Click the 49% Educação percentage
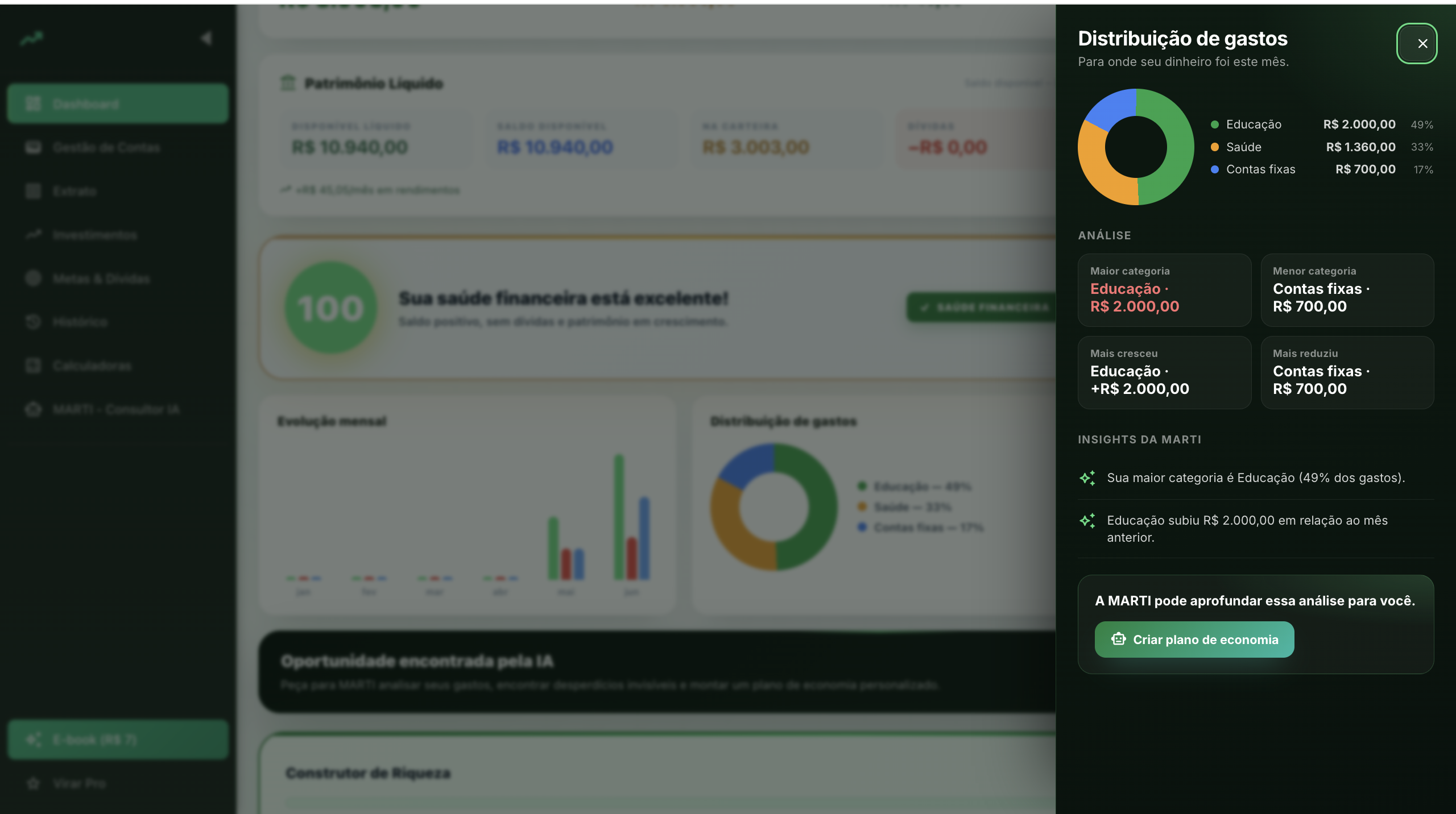This screenshot has height=814, width=1456. point(1421,124)
